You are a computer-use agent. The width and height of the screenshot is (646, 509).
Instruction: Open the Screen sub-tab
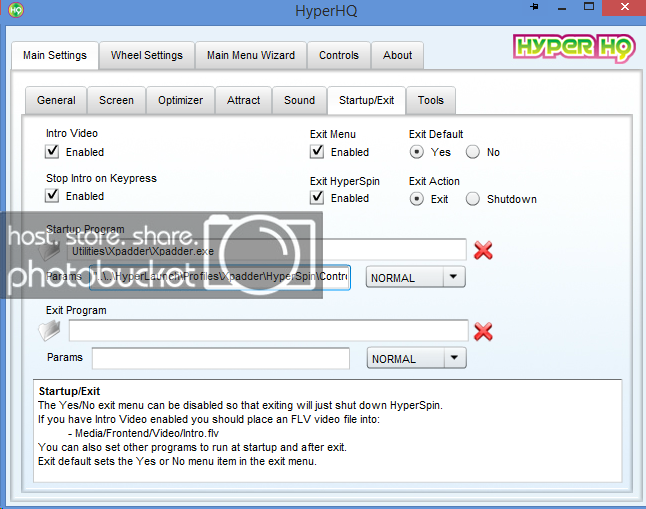pos(117,100)
